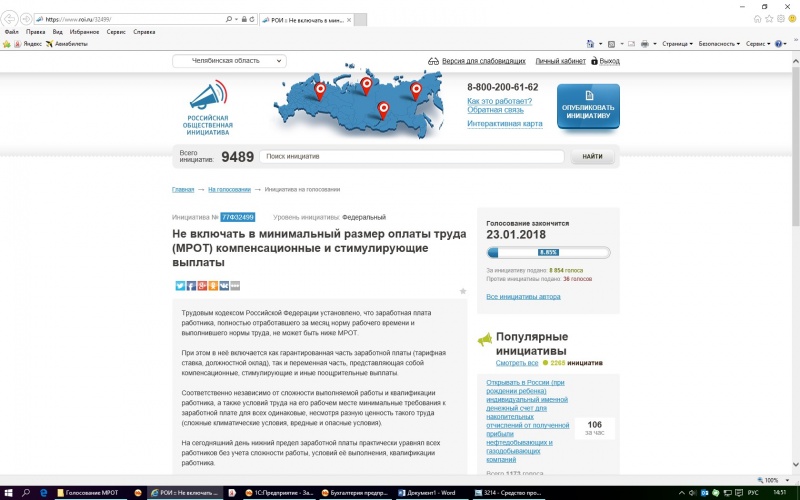Open Смотреть все popular initiatives link
This screenshot has width=800, height=500.
point(517,363)
